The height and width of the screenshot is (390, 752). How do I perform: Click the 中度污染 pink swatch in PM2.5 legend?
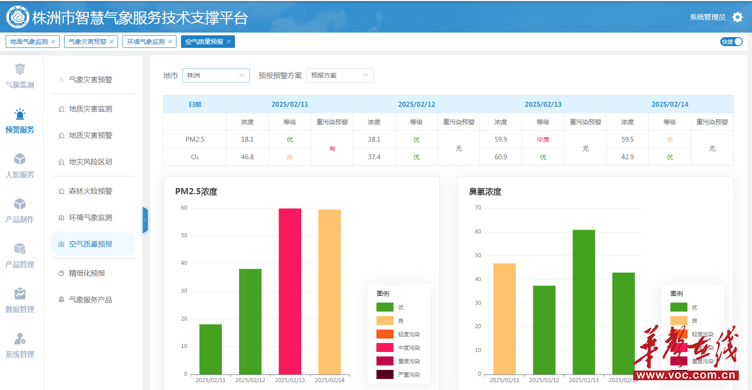pyautogui.click(x=385, y=347)
